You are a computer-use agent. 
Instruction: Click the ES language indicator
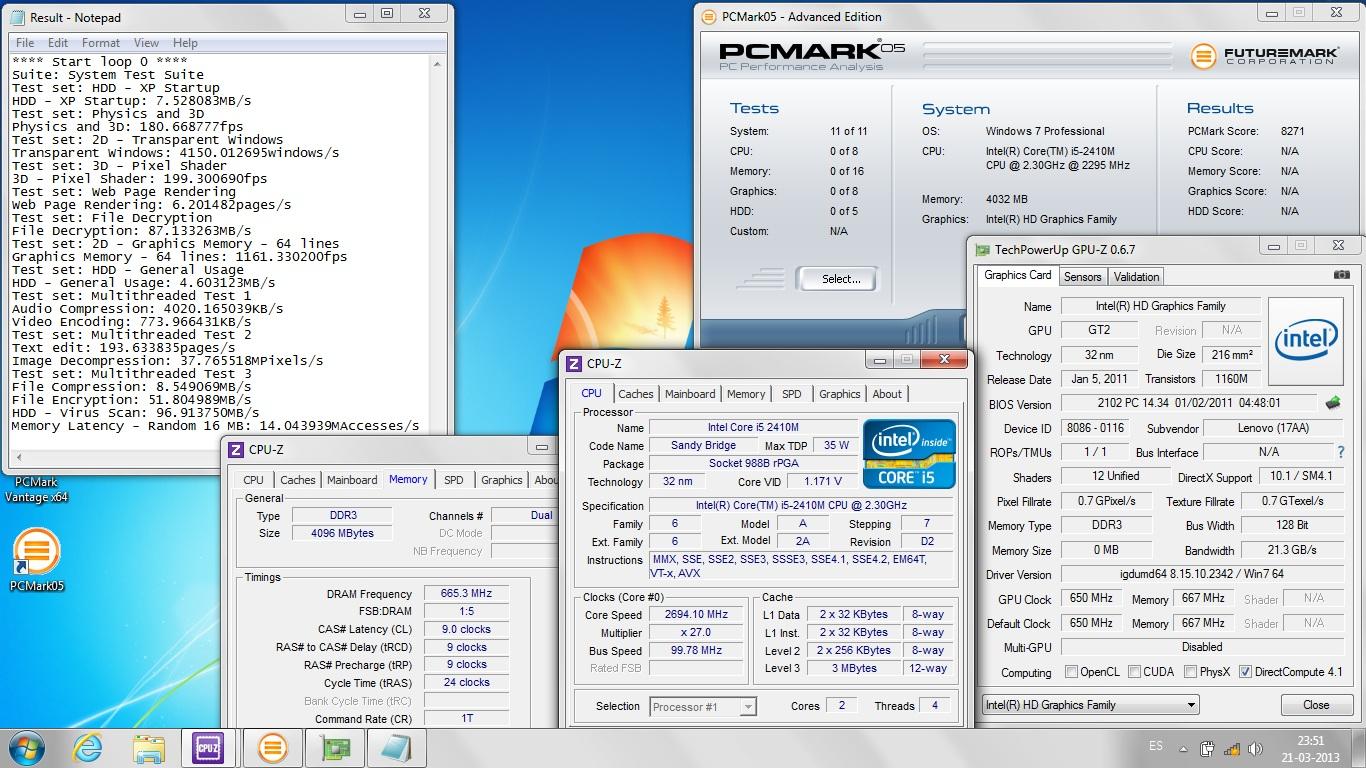1157,747
